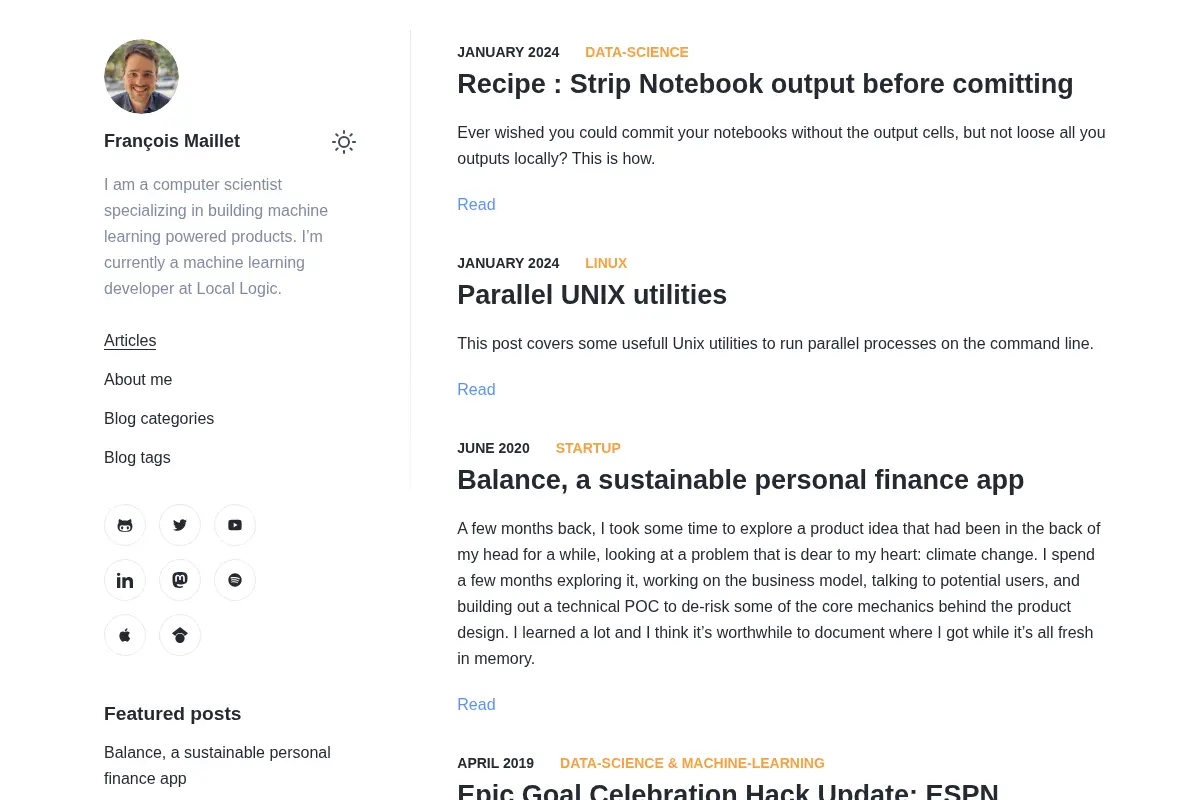This screenshot has width=1200, height=800.
Task: Click François Maillet's profile photo
Action: pyautogui.click(x=141, y=76)
